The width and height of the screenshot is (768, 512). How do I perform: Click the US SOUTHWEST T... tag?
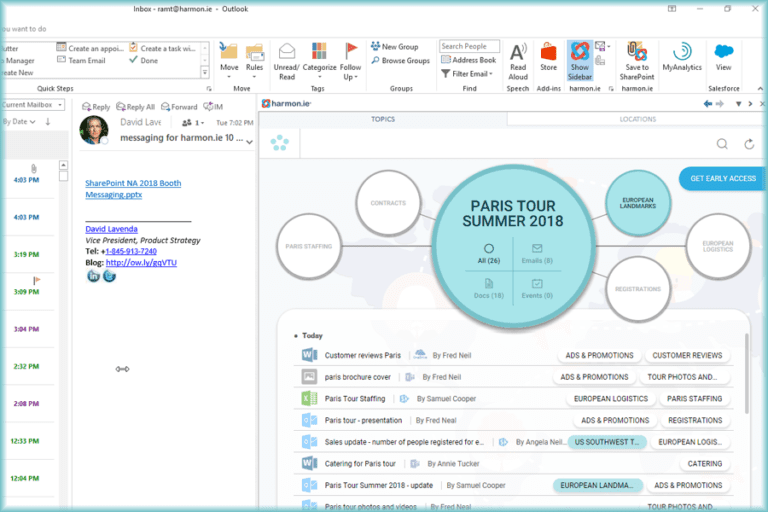607,442
